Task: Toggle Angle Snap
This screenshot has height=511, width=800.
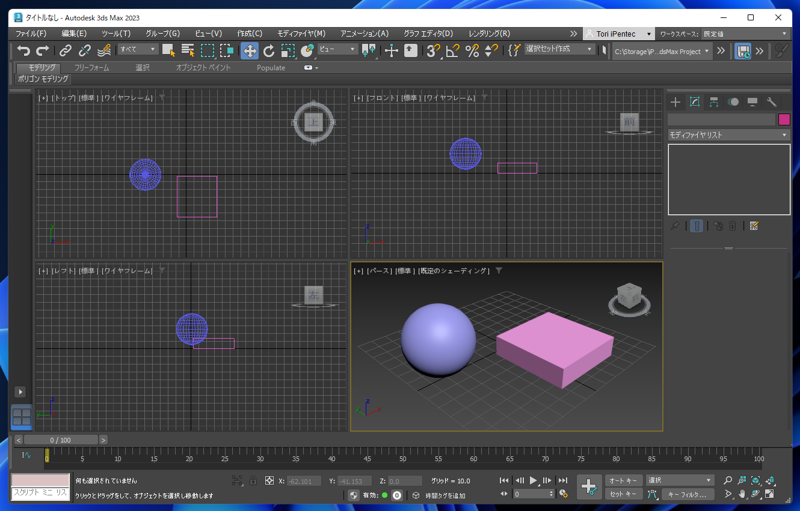Action: tap(453, 50)
